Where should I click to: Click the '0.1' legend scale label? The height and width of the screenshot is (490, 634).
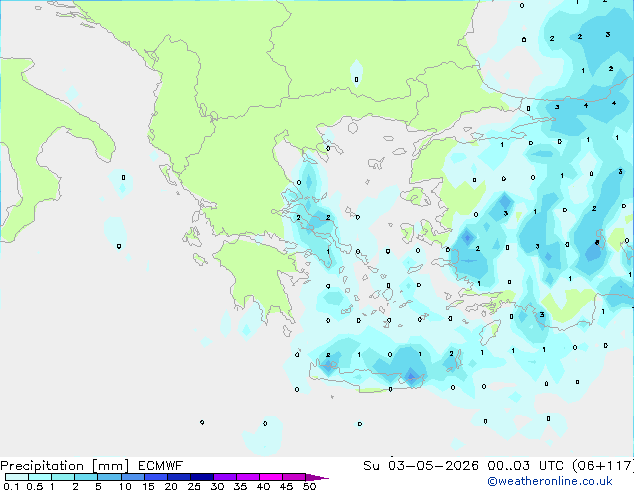11,486
